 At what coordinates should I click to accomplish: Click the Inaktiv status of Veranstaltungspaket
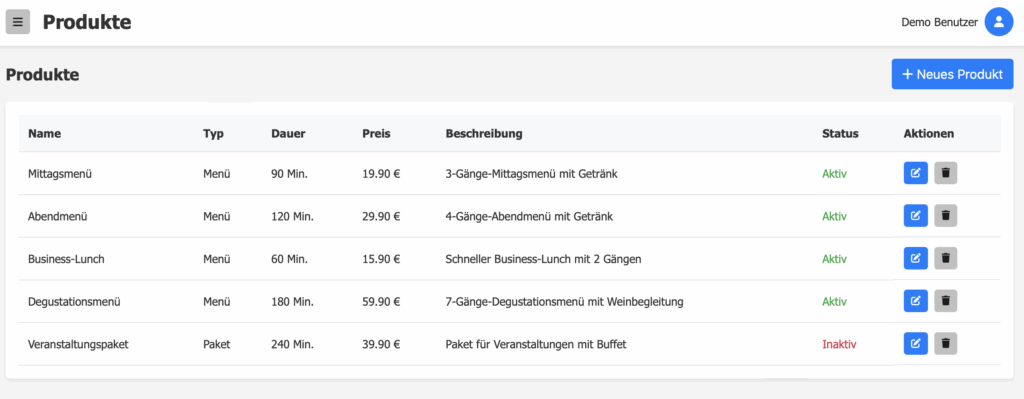coord(839,344)
